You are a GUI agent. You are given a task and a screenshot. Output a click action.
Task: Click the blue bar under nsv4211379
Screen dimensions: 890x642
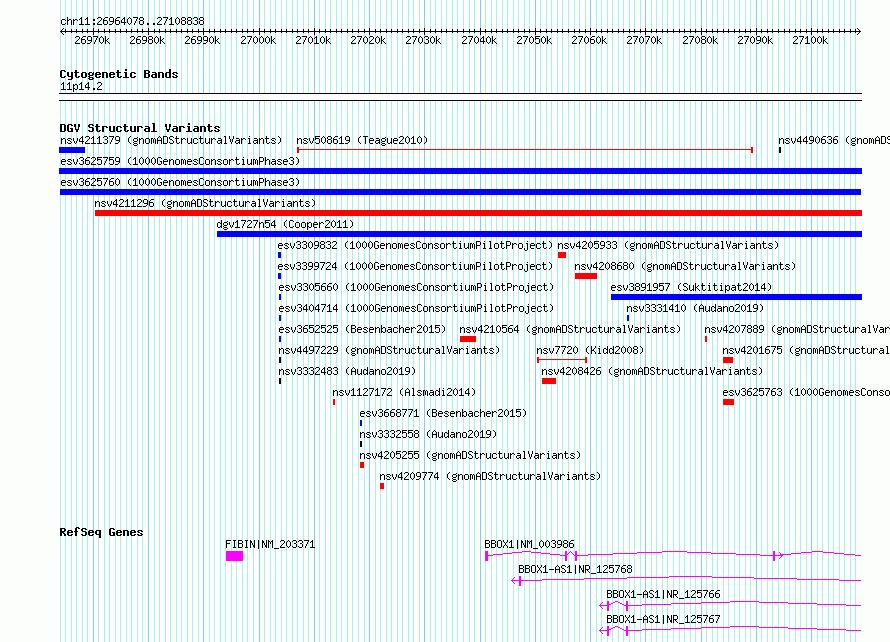coord(72,150)
